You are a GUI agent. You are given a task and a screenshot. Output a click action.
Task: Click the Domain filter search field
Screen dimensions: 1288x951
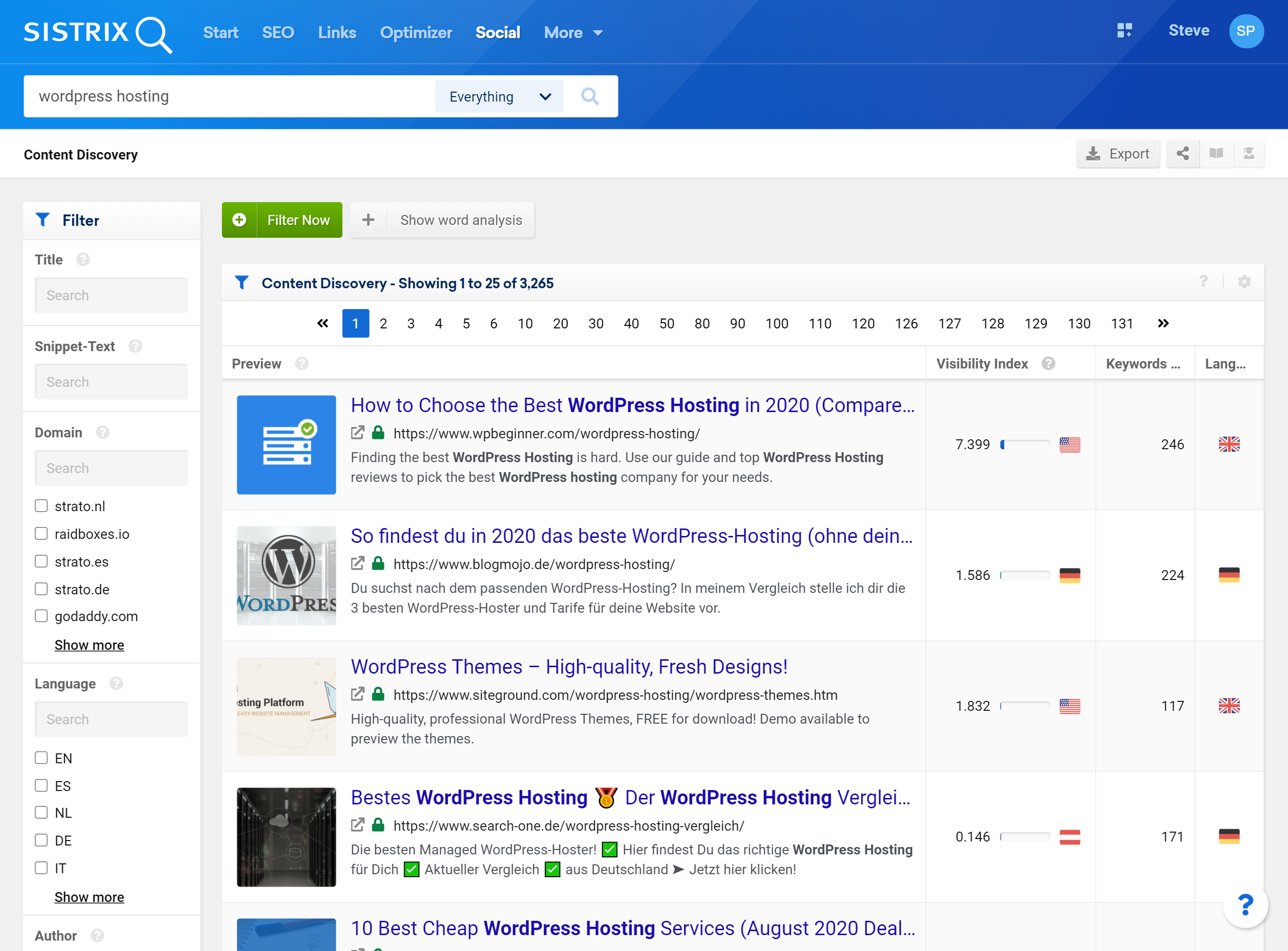pyautogui.click(x=111, y=468)
